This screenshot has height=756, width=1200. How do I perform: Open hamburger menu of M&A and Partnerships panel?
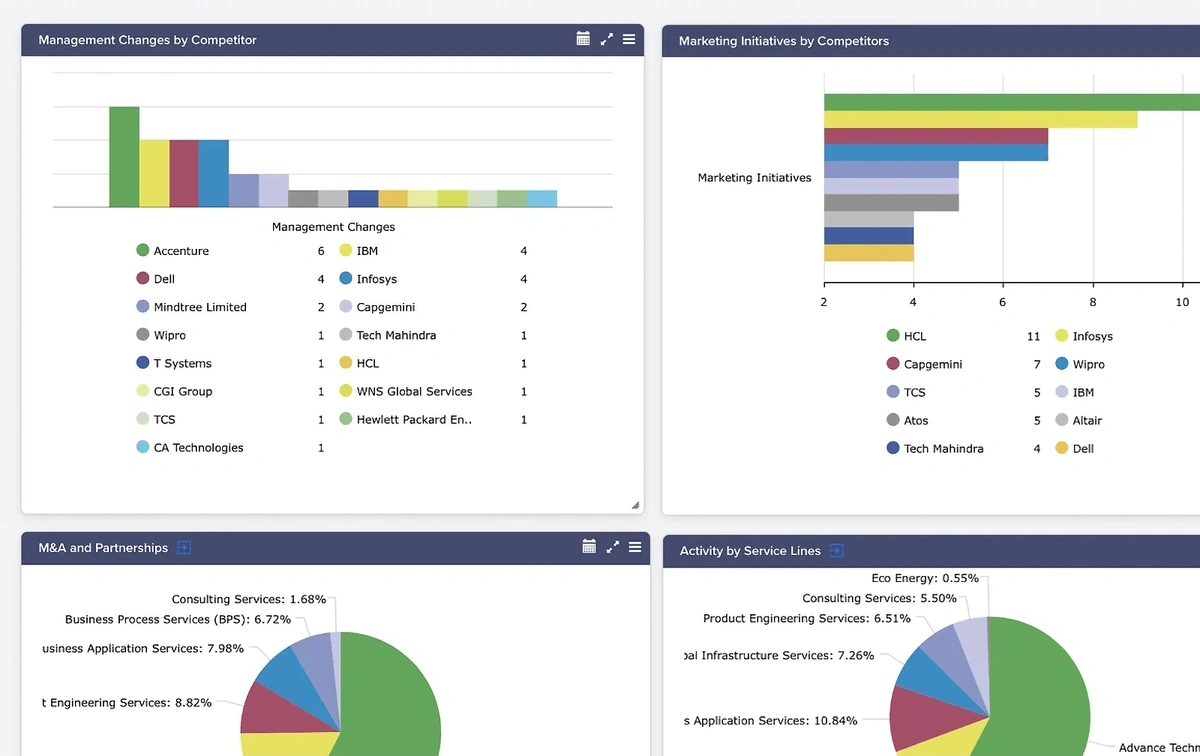coord(635,547)
